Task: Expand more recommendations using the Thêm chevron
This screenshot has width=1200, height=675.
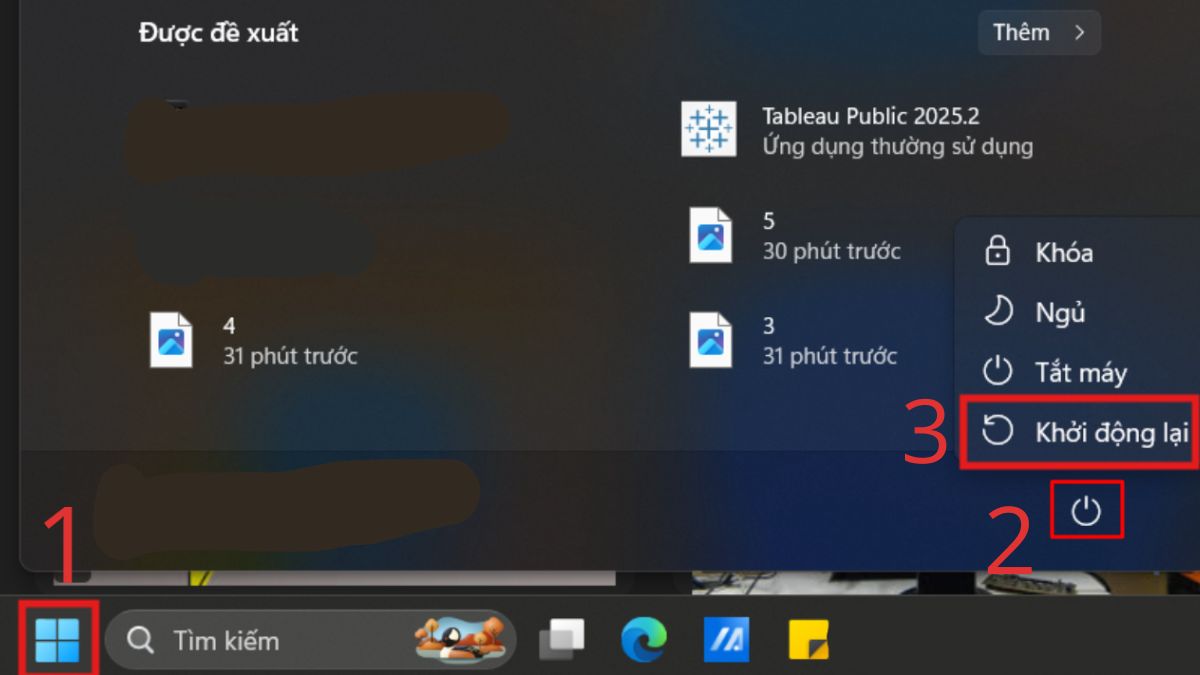Action: [x=1079, y=32]
